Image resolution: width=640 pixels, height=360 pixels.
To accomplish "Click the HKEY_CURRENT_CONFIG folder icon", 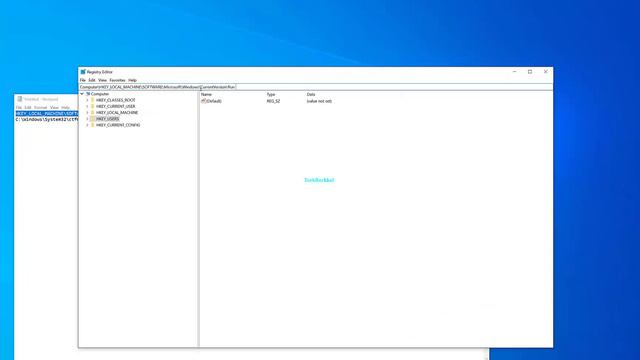I will tap(93, 125).
